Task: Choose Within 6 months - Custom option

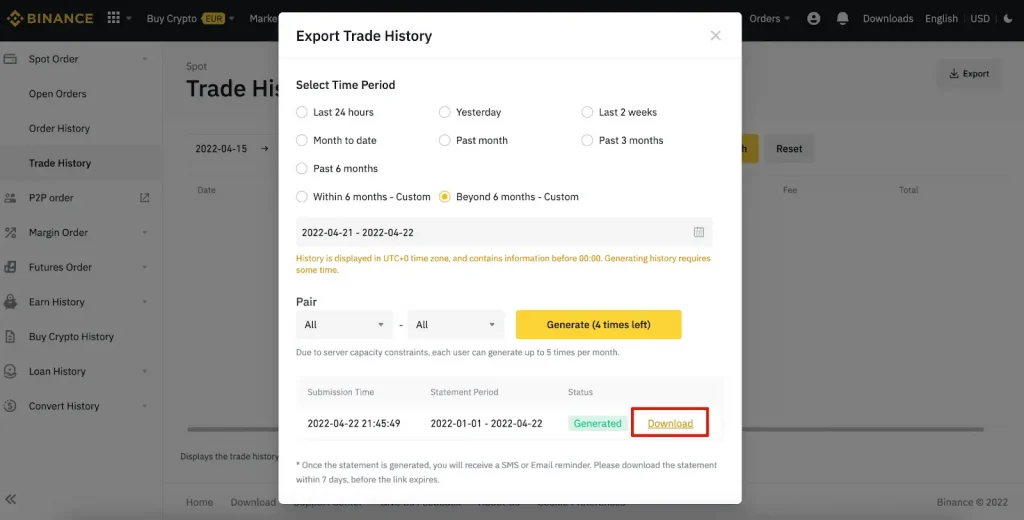Action: [x=302, y=197]
